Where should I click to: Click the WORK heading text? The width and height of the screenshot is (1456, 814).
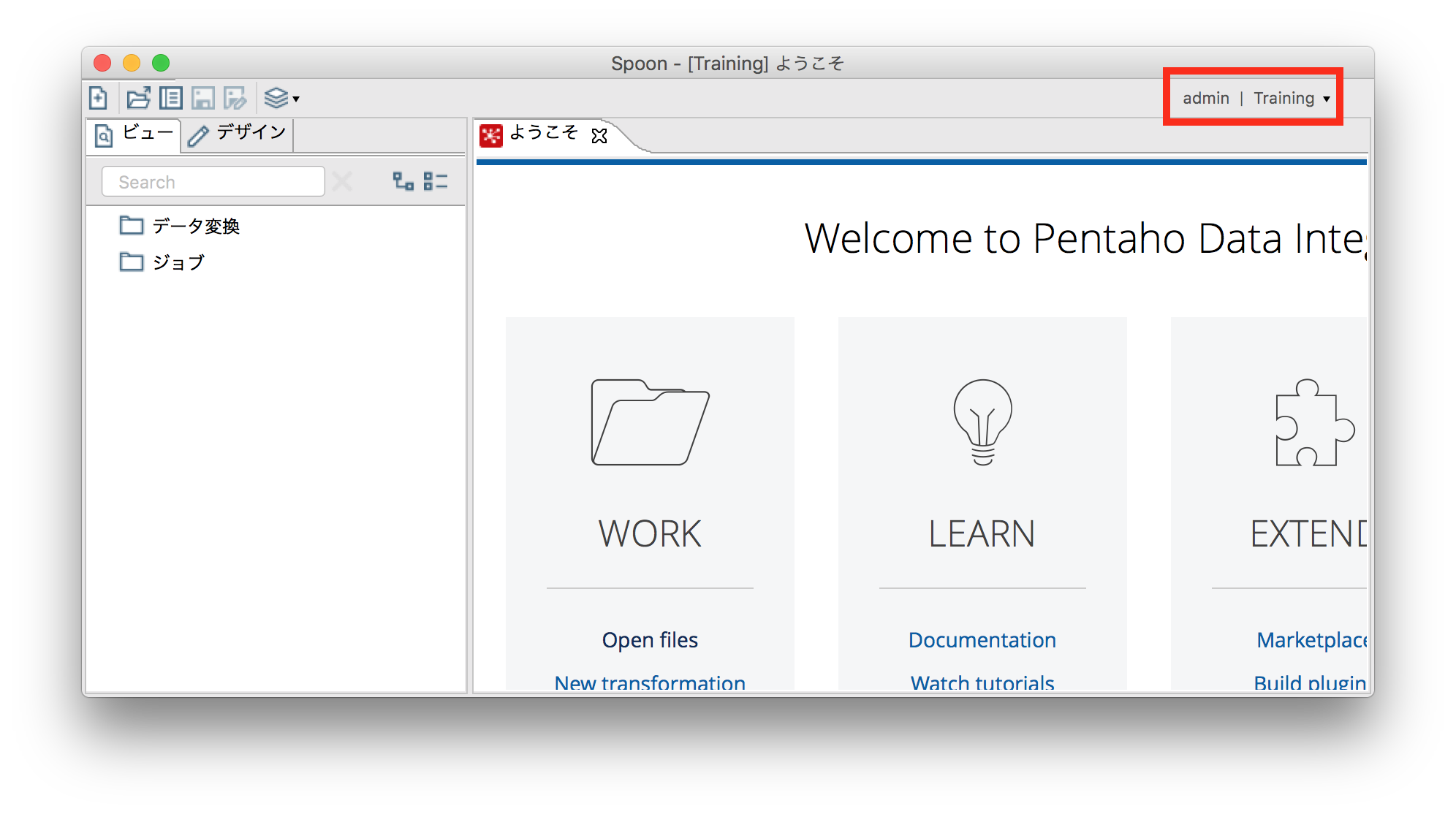point(650,533)
